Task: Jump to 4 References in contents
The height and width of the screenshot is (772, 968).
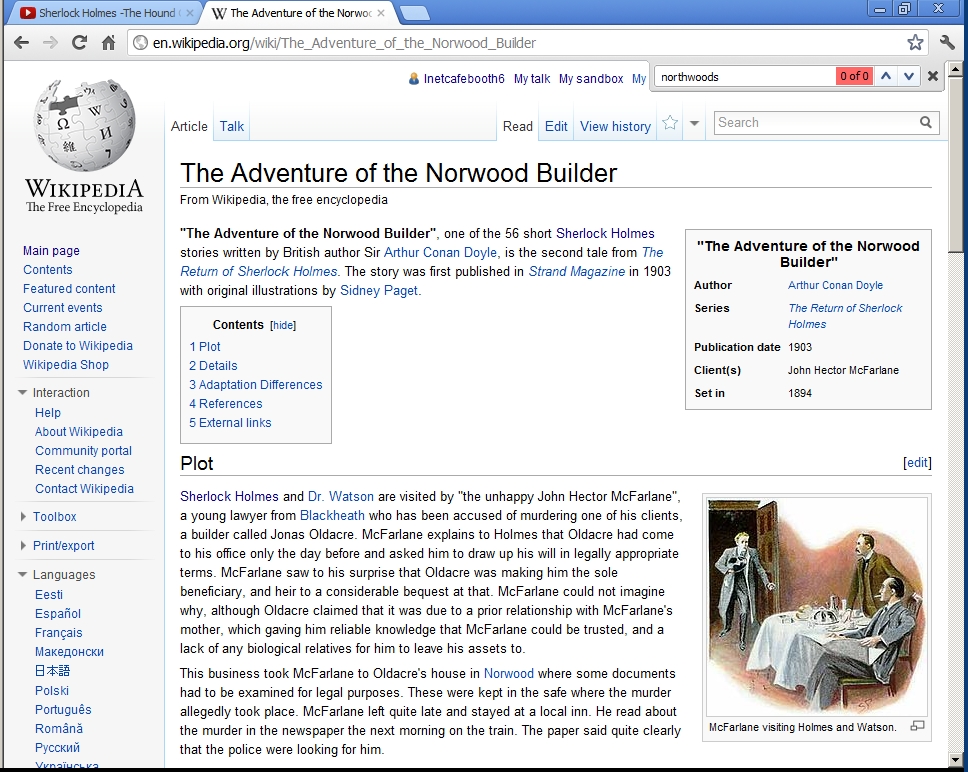Action: click(225, 404)
